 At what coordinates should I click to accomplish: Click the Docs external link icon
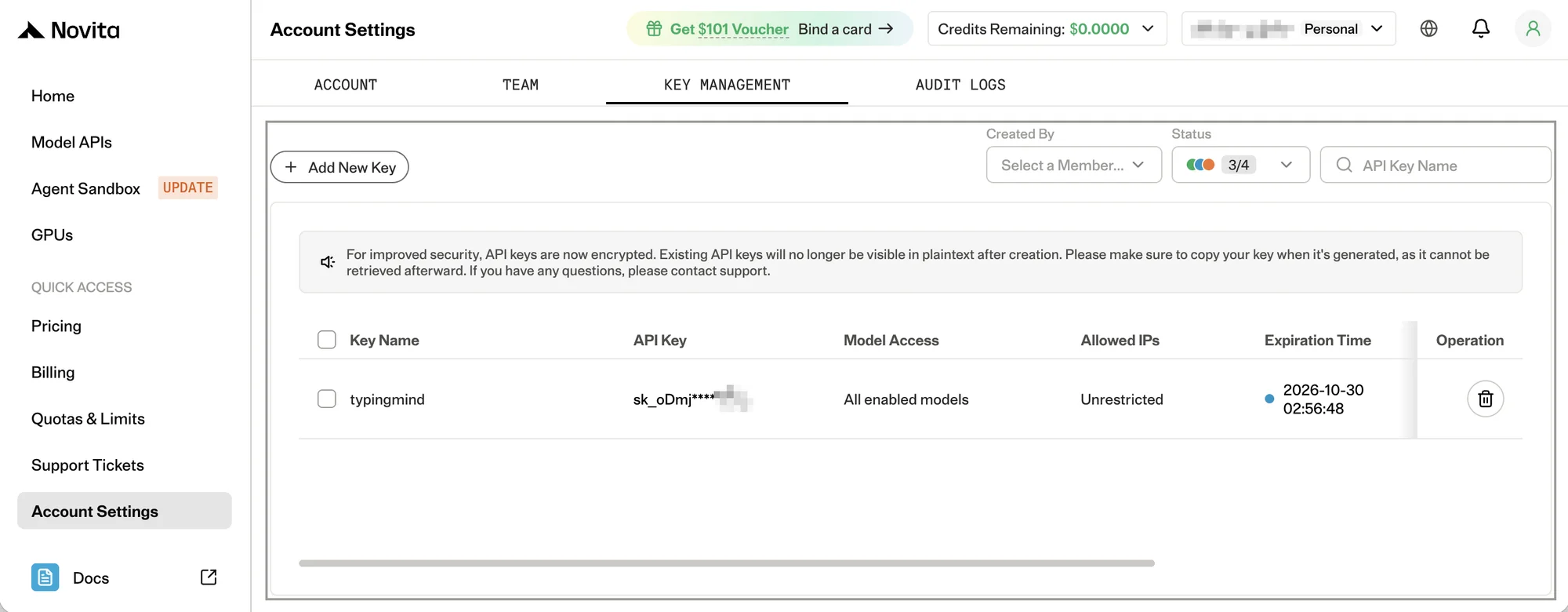point(209,577)
